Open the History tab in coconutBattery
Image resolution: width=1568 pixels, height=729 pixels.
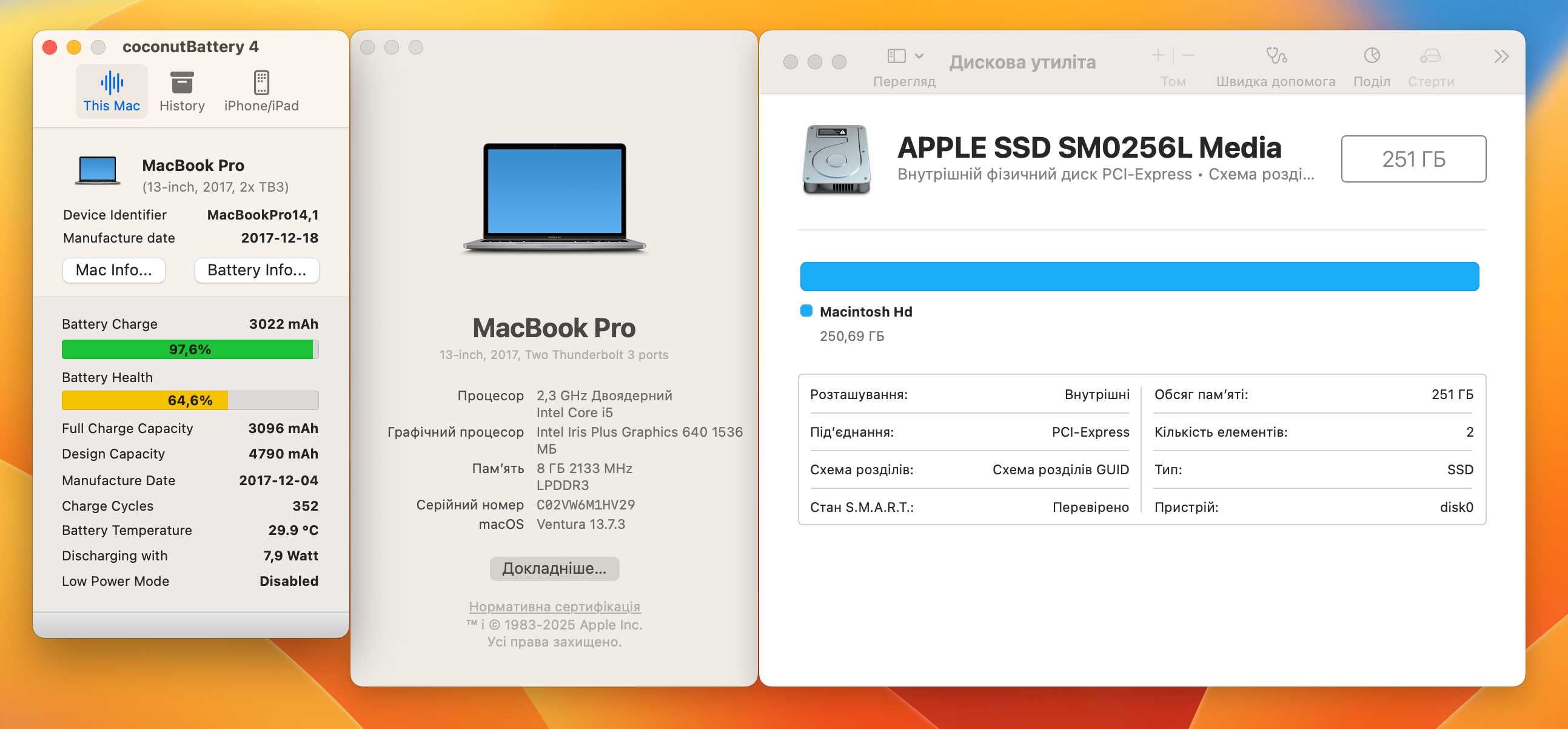pyautogui.click(x=182, y=92)
